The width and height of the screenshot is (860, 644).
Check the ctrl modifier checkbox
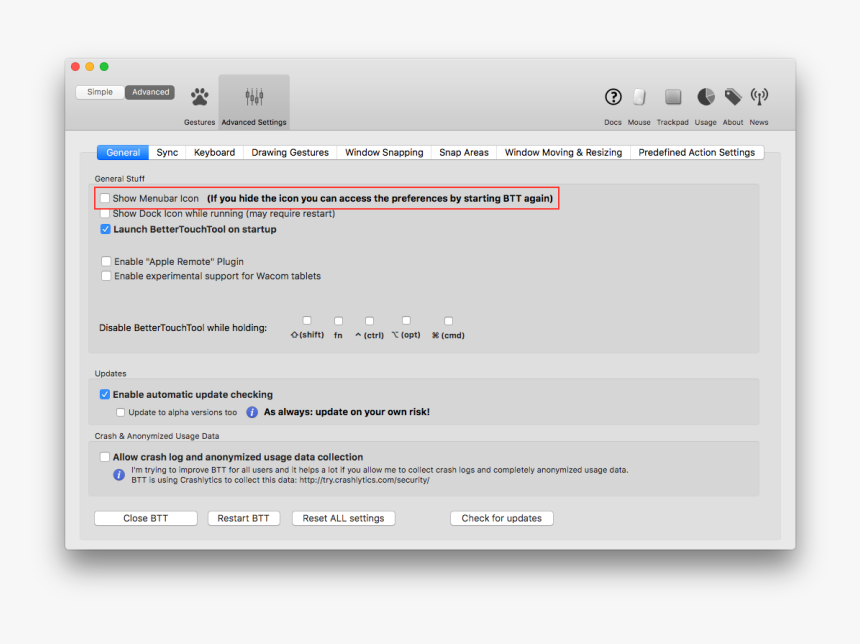pos(370,321)
